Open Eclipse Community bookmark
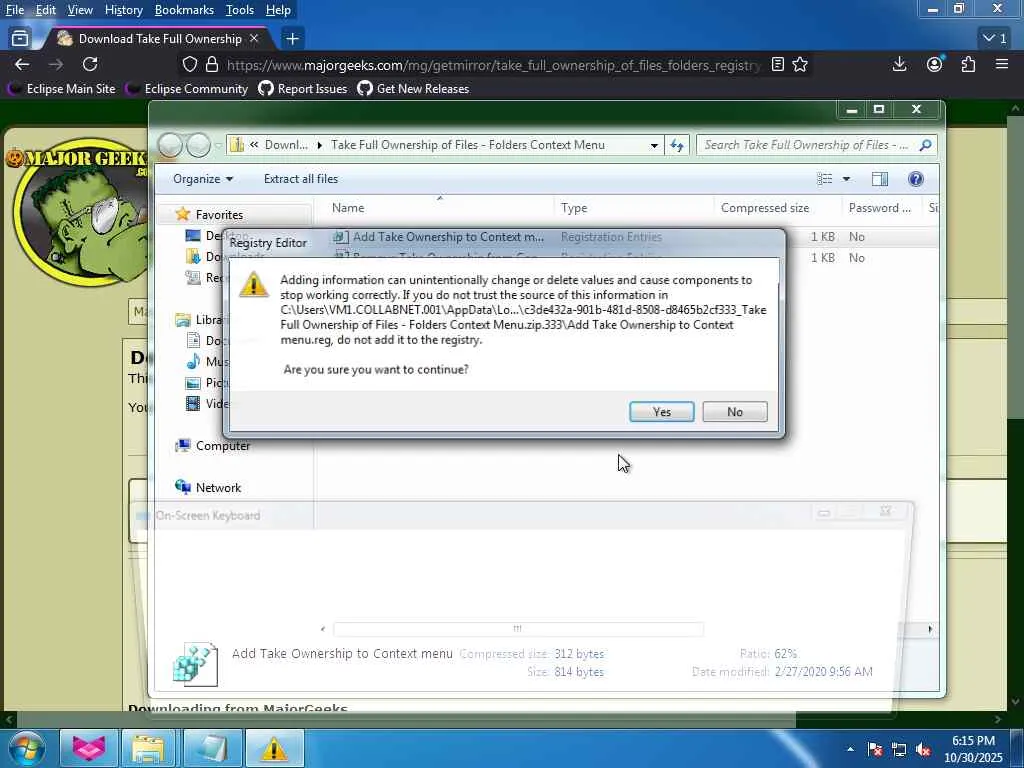This screenshot has height=768, width=1024. pos(187,89)
